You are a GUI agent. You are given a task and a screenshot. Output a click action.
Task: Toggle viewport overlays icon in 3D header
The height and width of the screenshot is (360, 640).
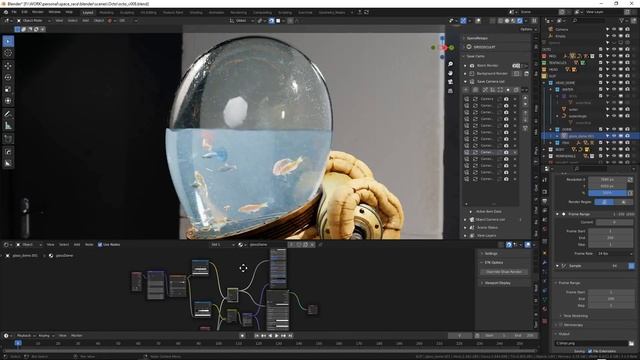pos(478,20)
